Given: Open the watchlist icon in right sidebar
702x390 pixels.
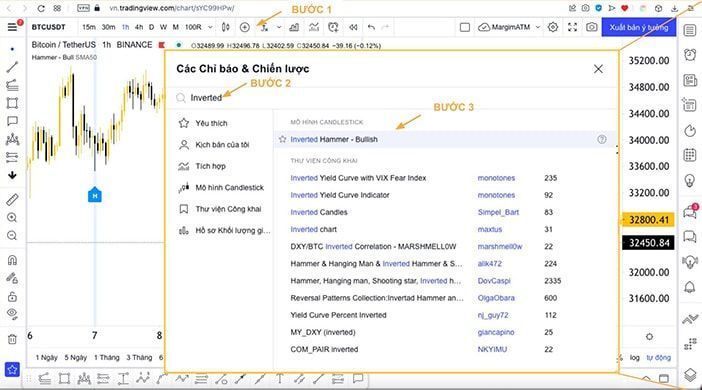Looking at the screenshot, I should pyautogui.click(x=690, y=30).
